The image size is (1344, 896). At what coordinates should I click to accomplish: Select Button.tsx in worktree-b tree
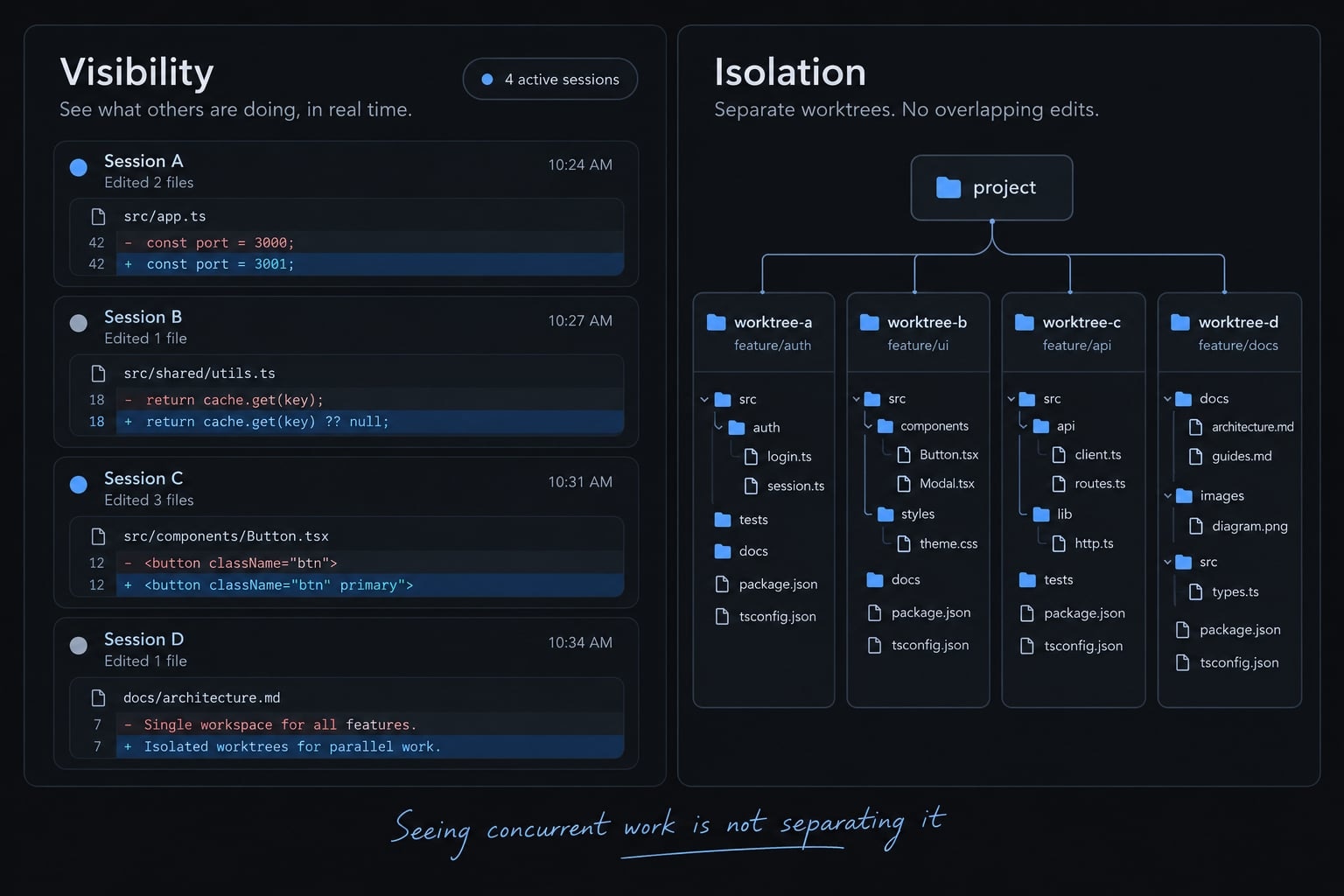click(x=938, y=455)
